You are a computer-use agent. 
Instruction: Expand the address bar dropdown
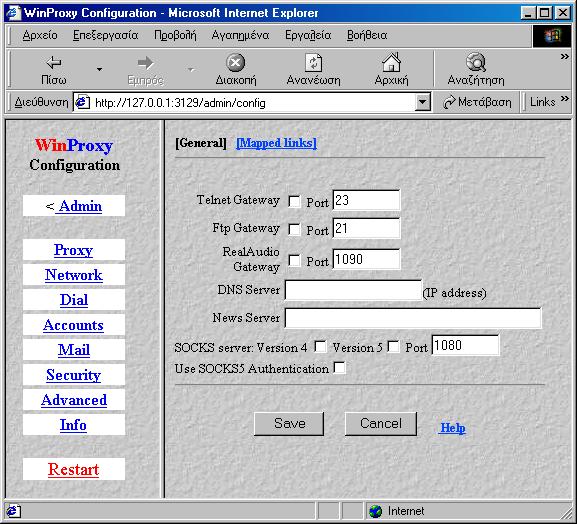coord(423,102)
